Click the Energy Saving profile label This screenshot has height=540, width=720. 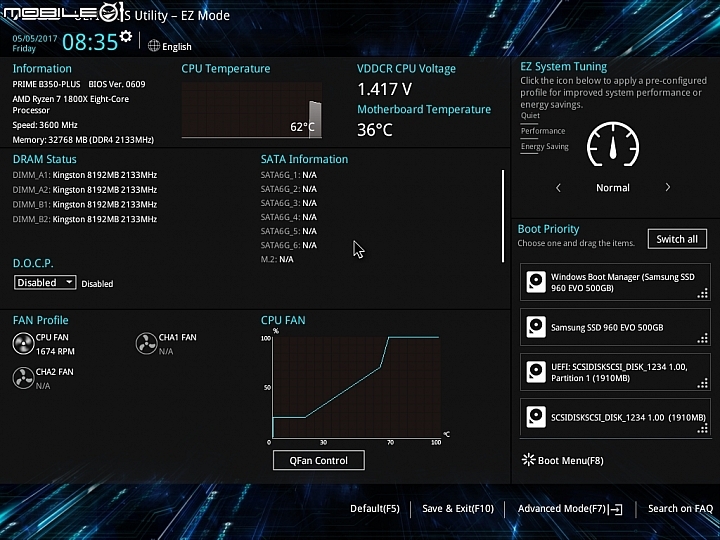(545, 146)
